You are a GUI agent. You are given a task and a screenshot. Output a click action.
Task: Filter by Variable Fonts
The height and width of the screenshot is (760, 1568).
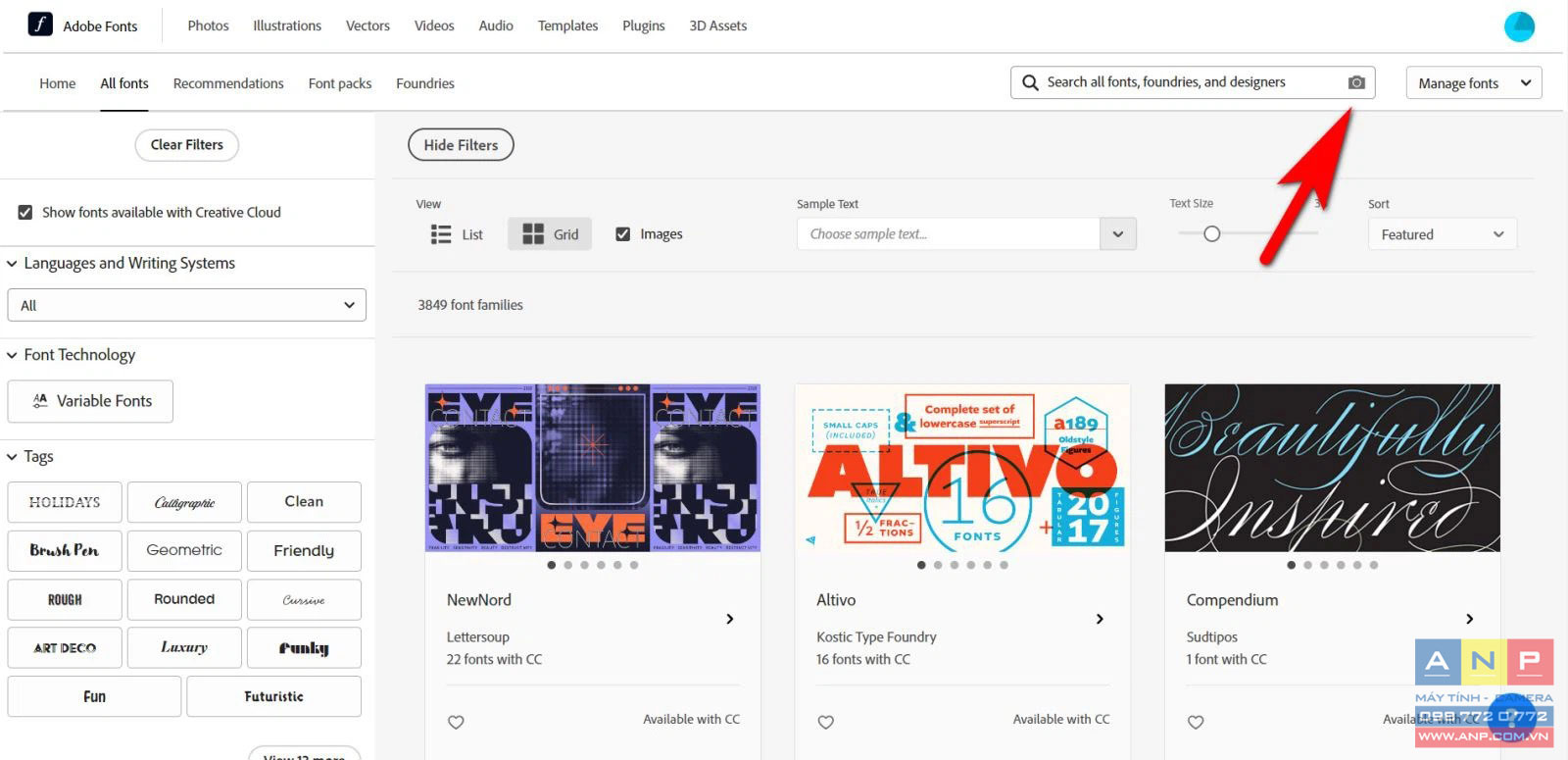pyautogui.click(x=90, y=401)
